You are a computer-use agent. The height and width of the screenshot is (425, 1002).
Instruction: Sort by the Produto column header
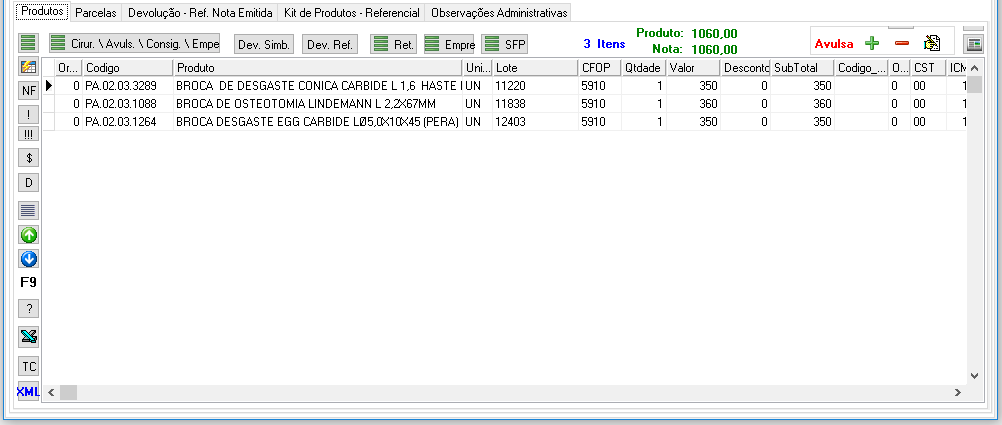pos(317,67)
